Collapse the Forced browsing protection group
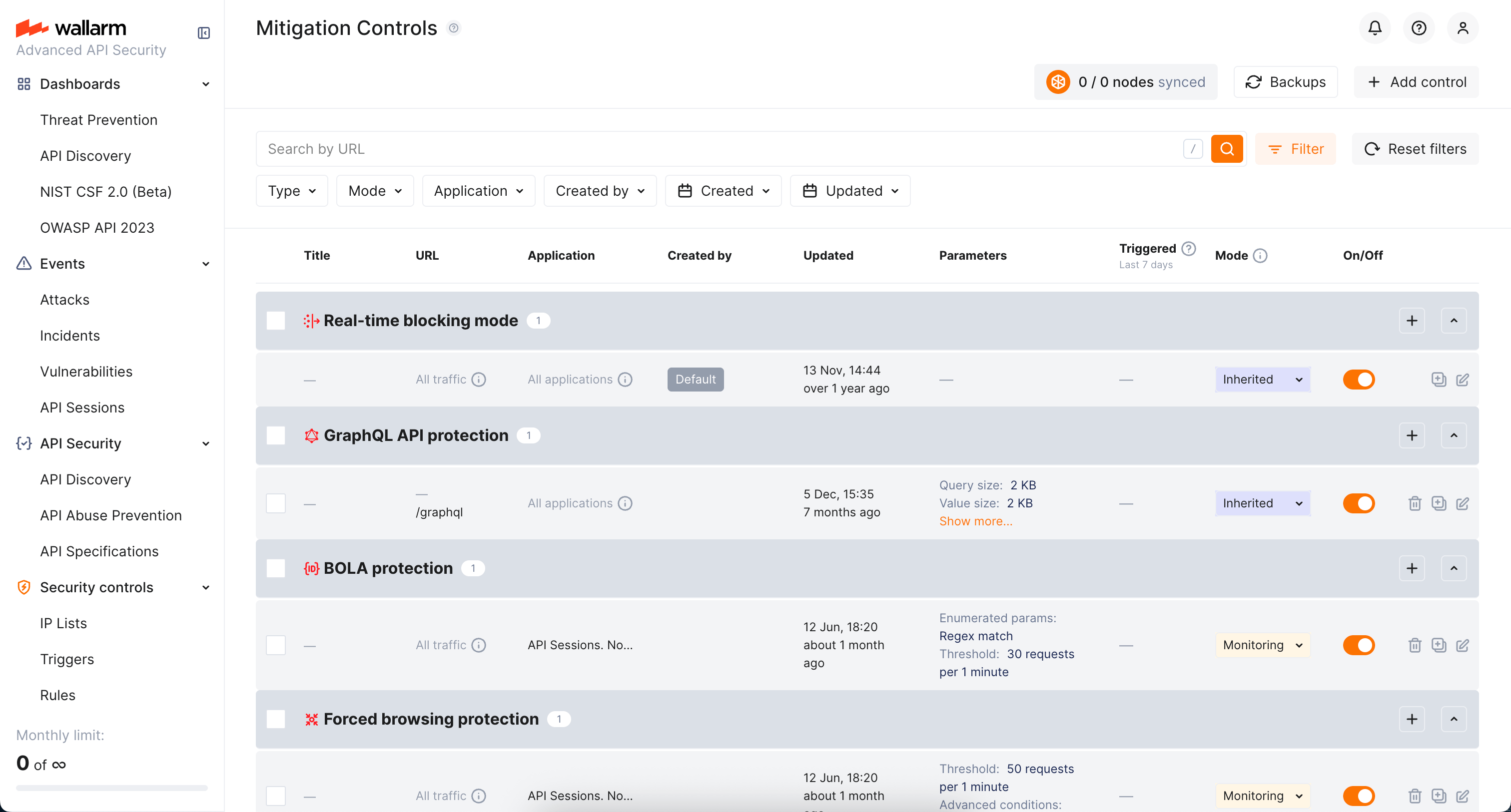The image size is (1511, 812). 1454,719
